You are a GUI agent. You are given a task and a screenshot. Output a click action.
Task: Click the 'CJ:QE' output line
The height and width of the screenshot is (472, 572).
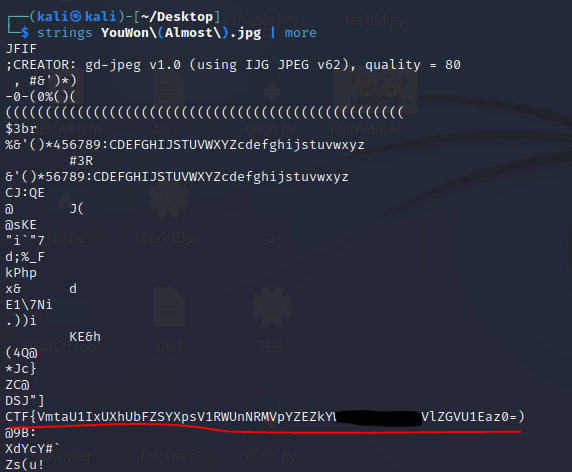(x=25, y=193)
